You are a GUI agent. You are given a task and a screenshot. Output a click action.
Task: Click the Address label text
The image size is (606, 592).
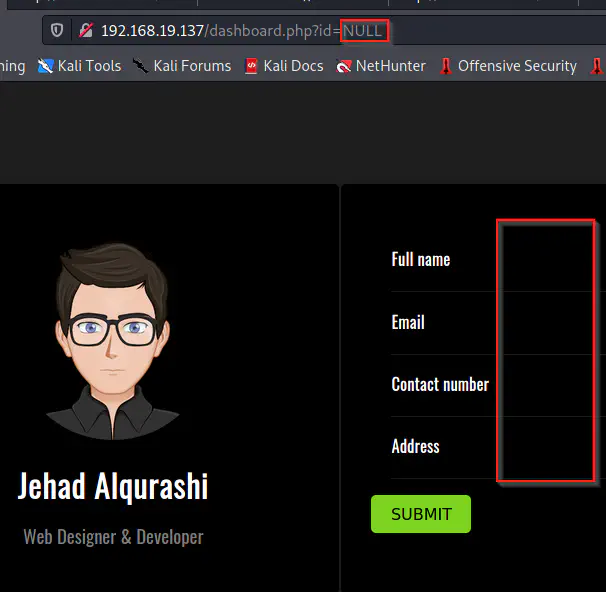(415, 447)
